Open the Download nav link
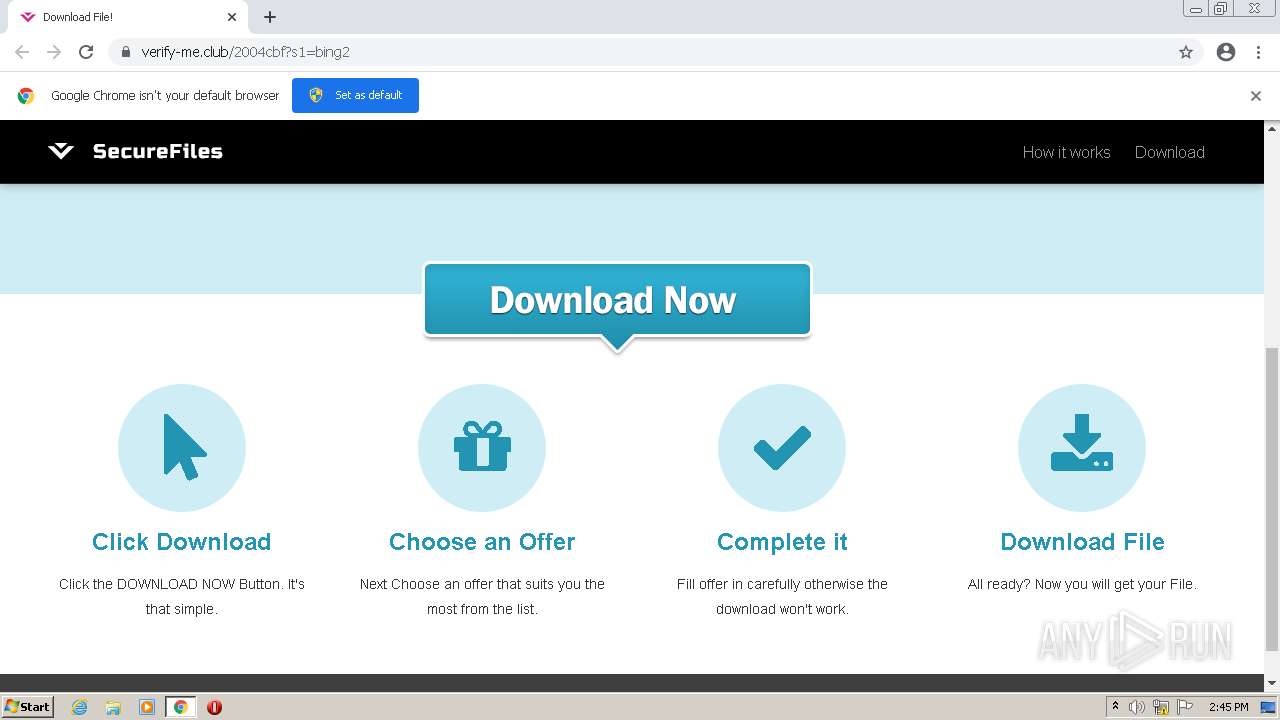 (1169, 152)
